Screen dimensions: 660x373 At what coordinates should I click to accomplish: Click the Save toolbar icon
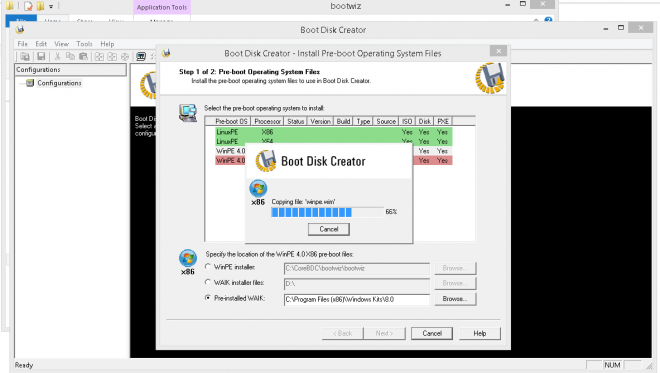click(41, 56)
